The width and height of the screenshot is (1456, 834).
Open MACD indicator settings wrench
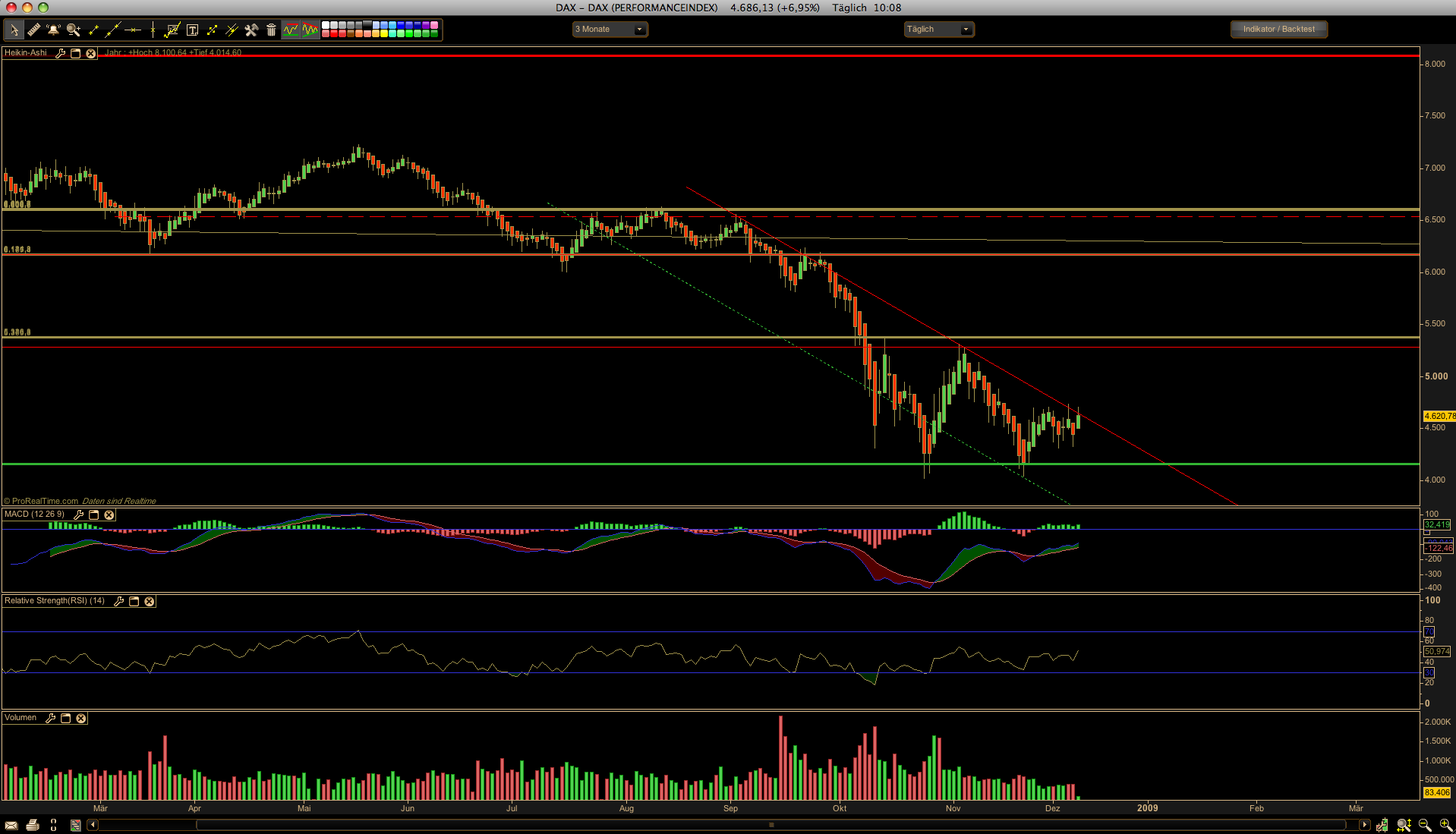79,515
